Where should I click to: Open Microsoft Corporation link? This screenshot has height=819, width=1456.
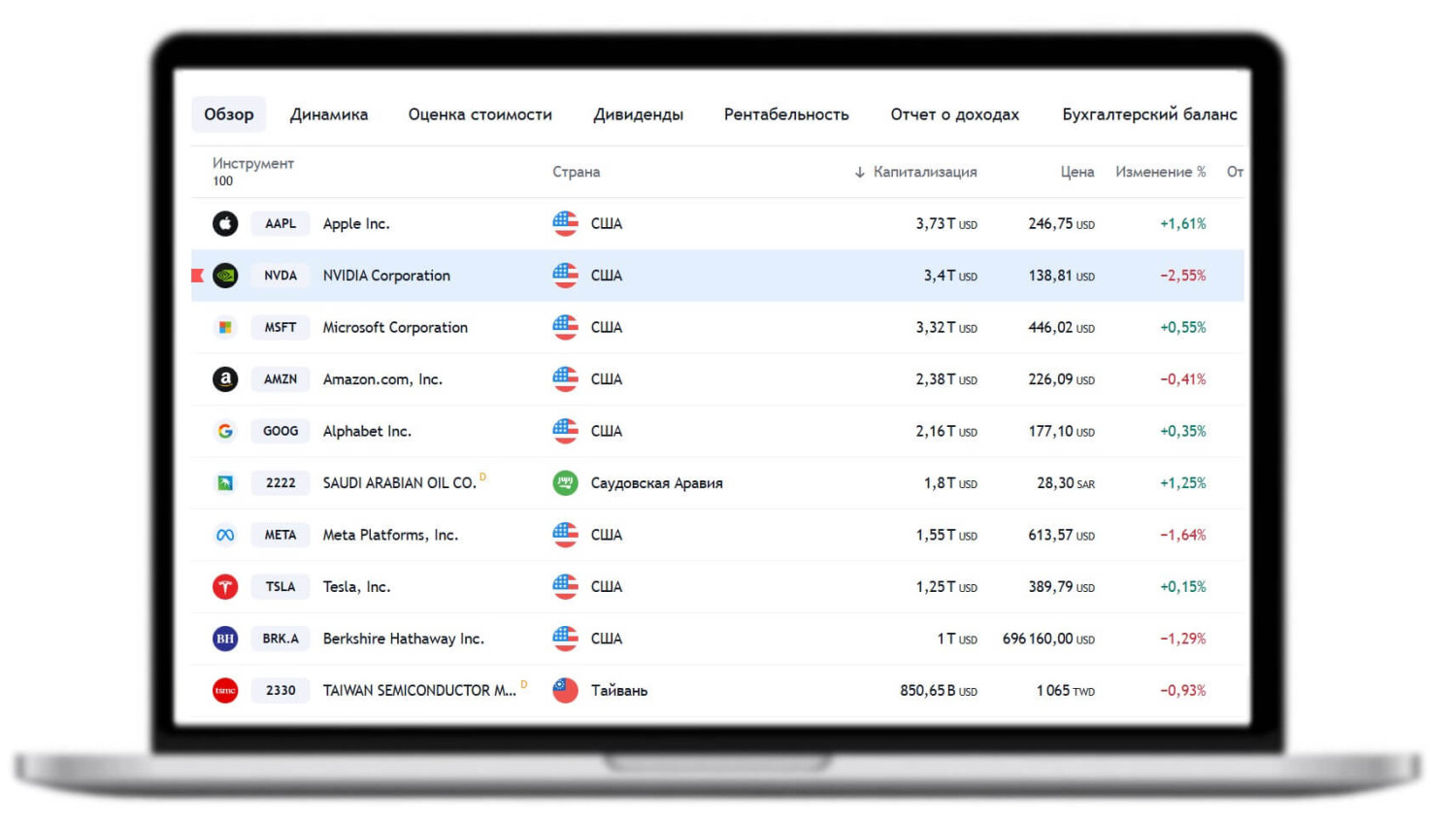(x=395, y=328)
